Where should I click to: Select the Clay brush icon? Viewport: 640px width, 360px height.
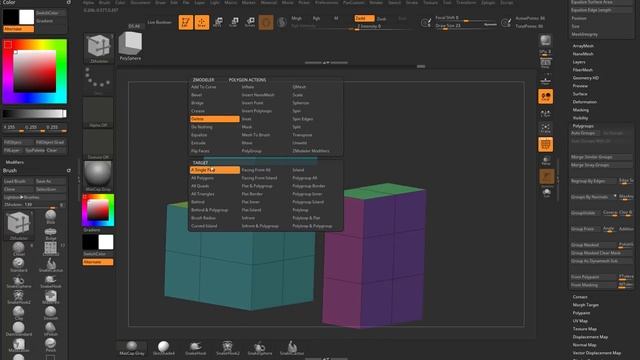point(18,313)
